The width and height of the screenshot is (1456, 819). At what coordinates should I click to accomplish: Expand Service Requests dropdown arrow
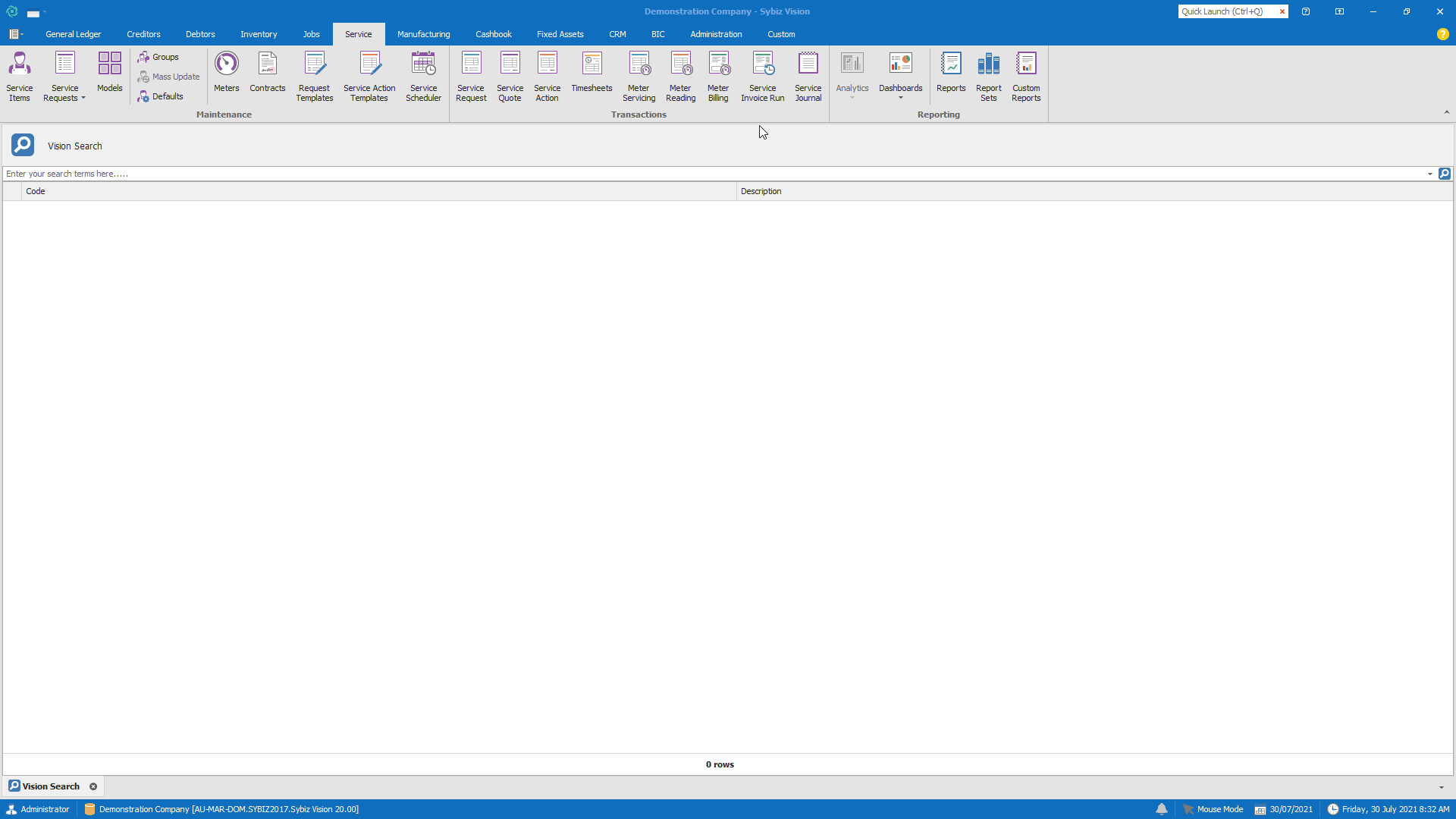pos(83,99)
